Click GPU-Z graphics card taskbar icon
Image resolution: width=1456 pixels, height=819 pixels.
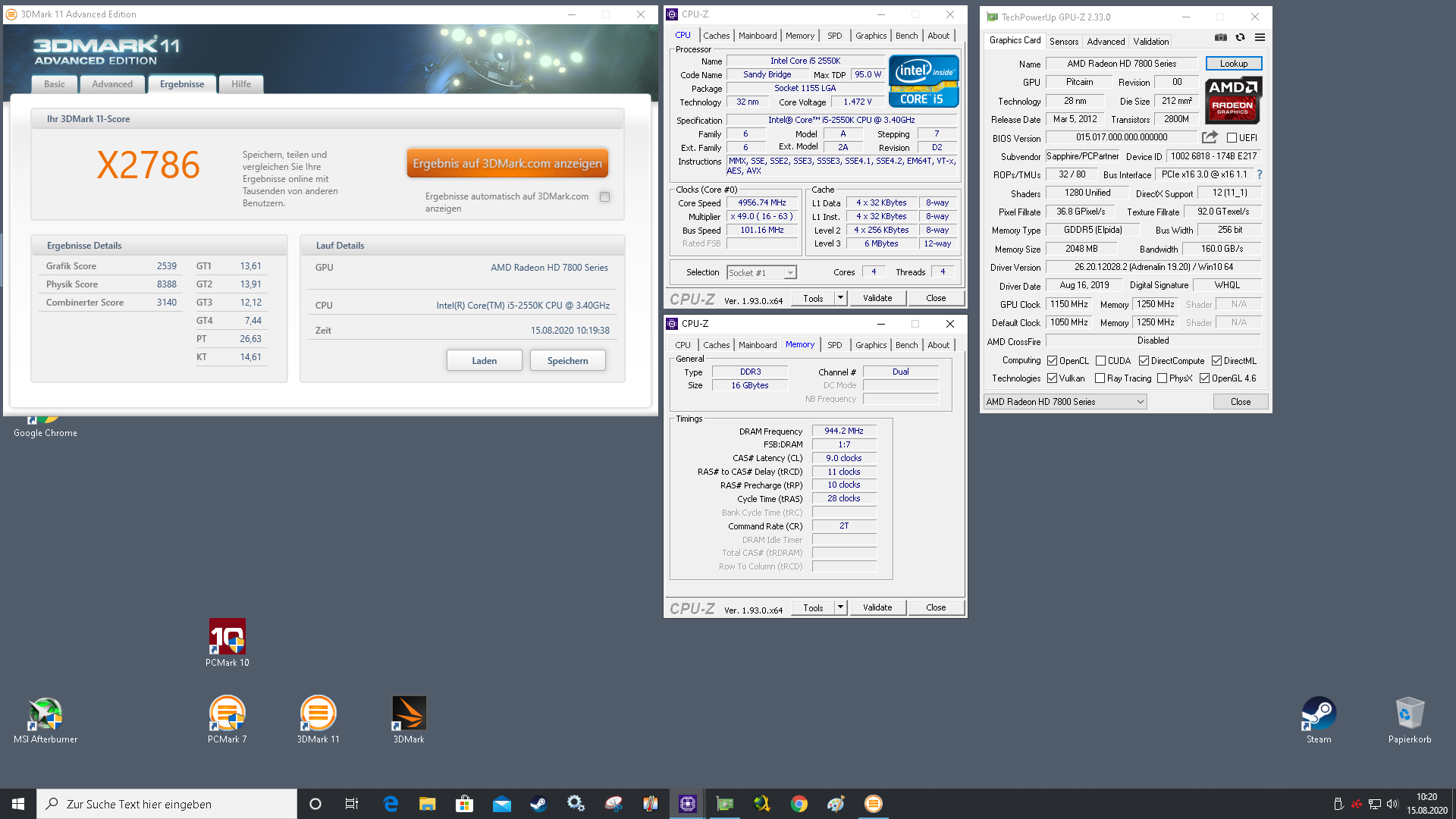point(725,804)
